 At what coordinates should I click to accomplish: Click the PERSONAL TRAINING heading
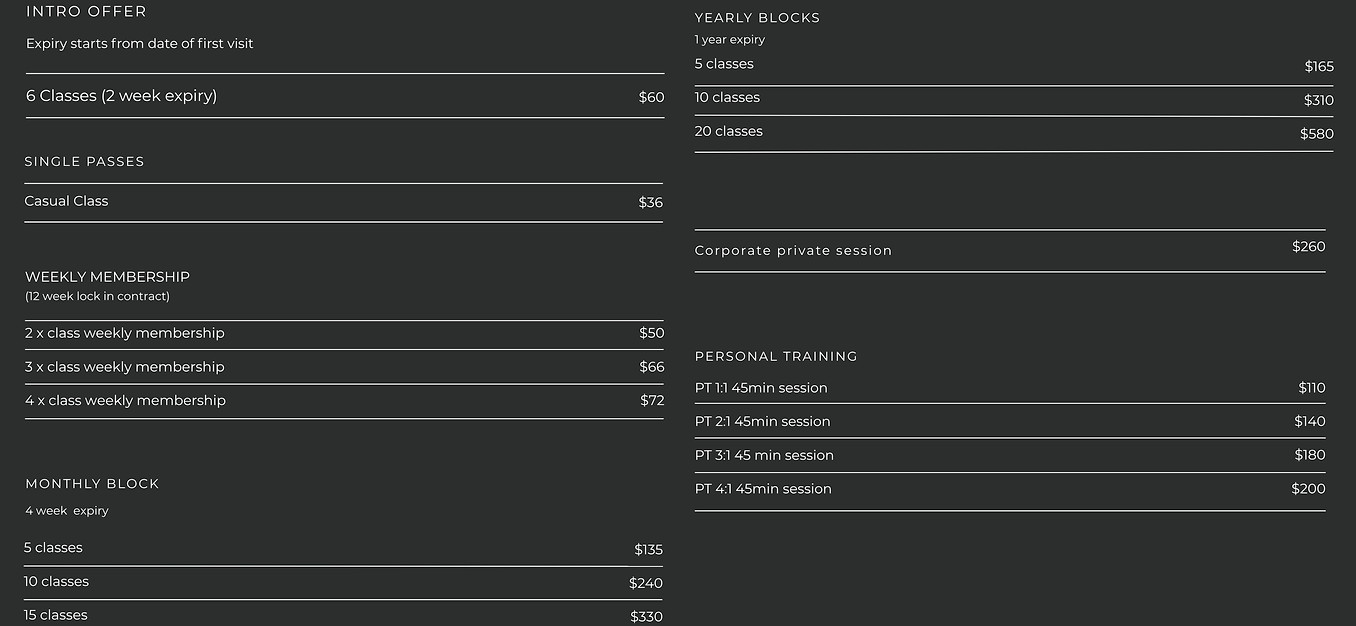[x=776, y=356]
